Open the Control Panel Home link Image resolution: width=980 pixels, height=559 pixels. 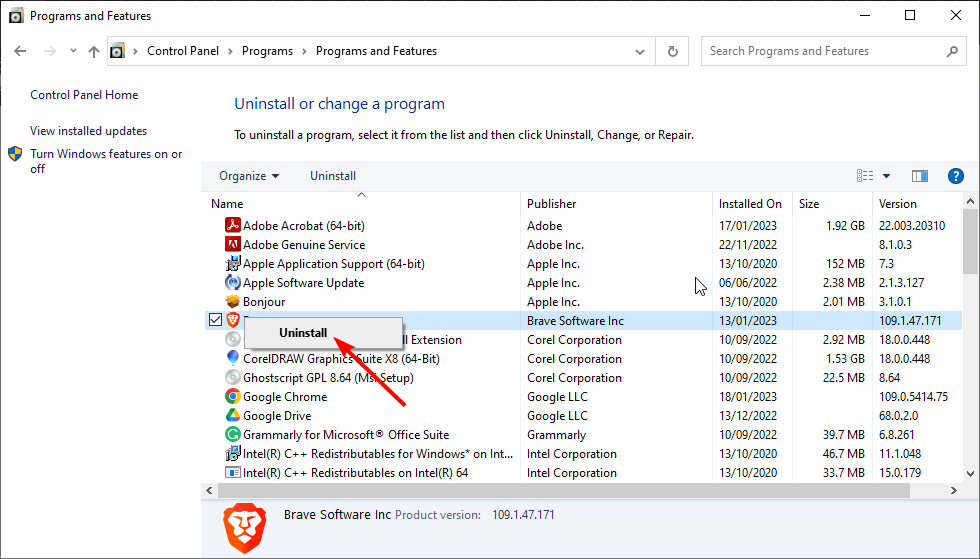(84, 95)
